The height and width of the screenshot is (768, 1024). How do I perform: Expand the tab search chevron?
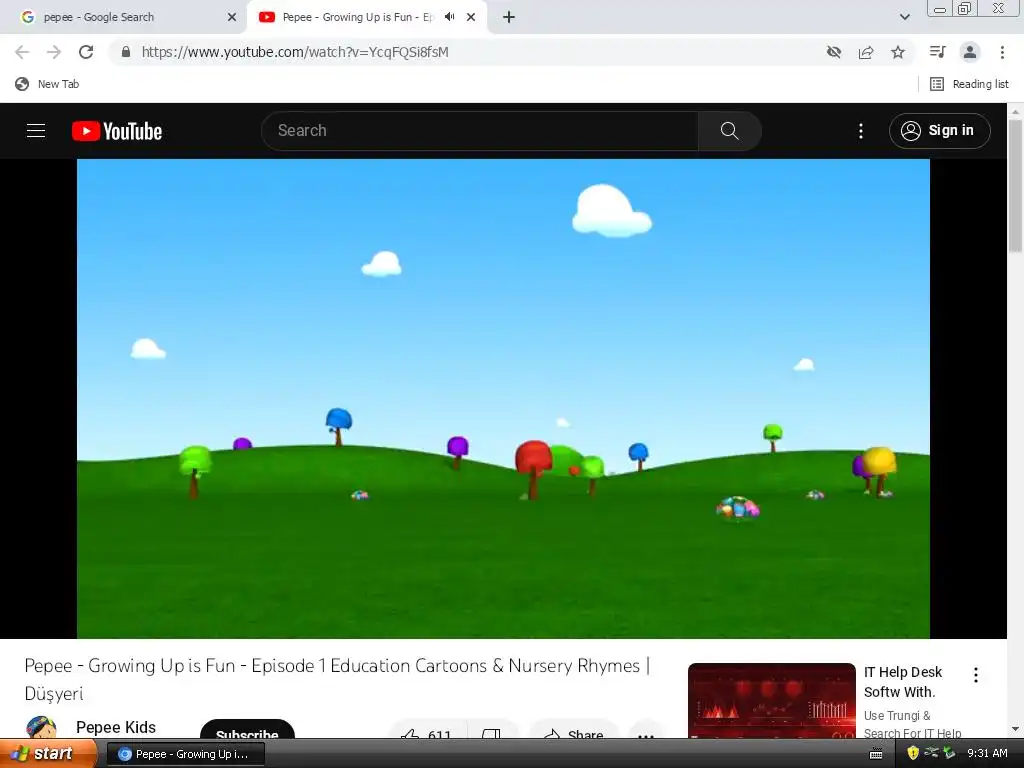click(904, 17)
